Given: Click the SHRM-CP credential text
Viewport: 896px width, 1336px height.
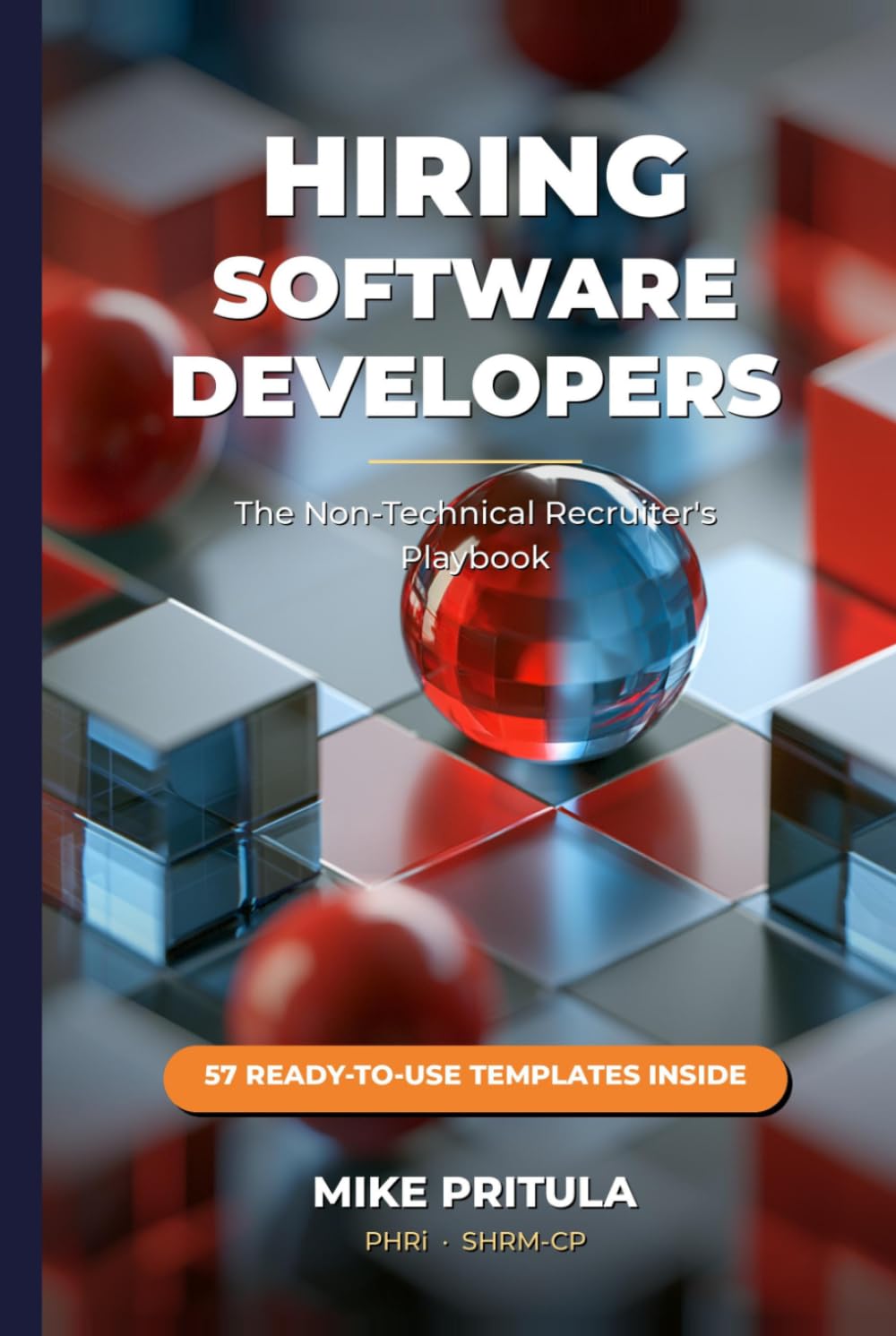Looking at the screenshot, I should (x=524, y=1242).
